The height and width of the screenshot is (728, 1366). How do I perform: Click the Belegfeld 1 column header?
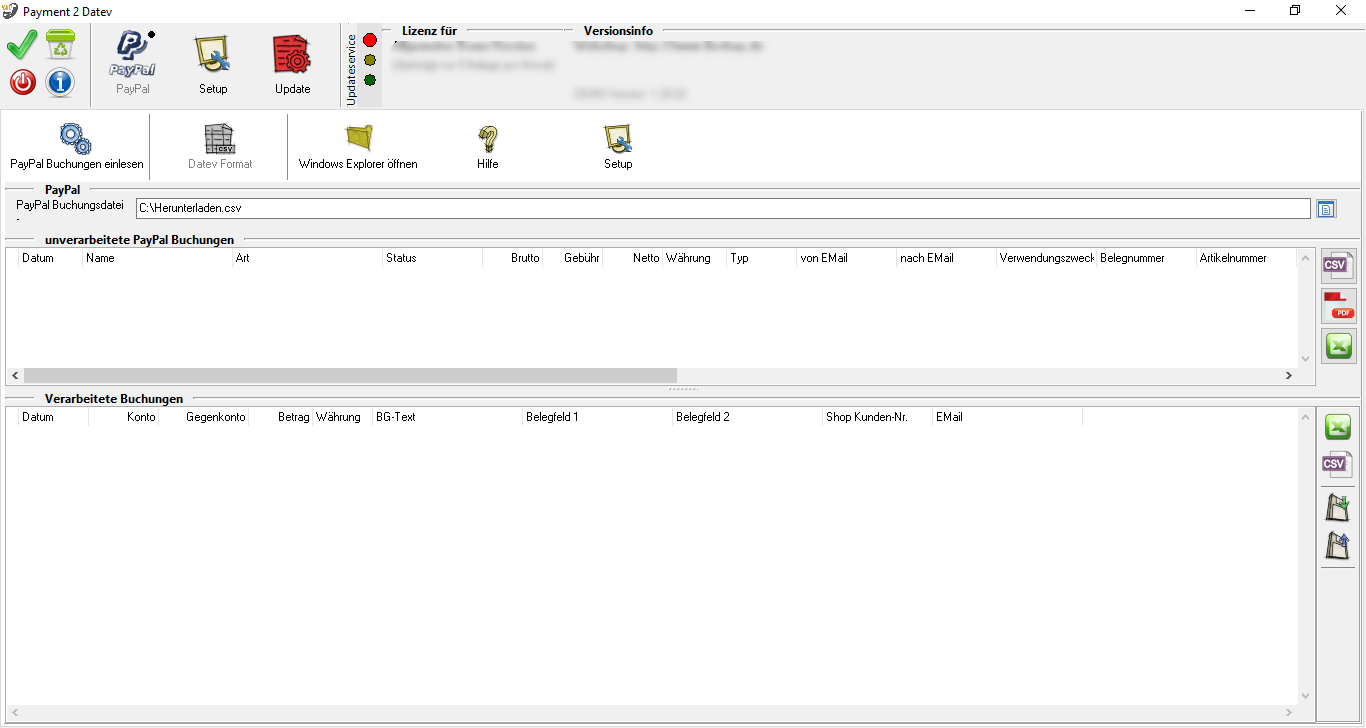tap(596, 417)
